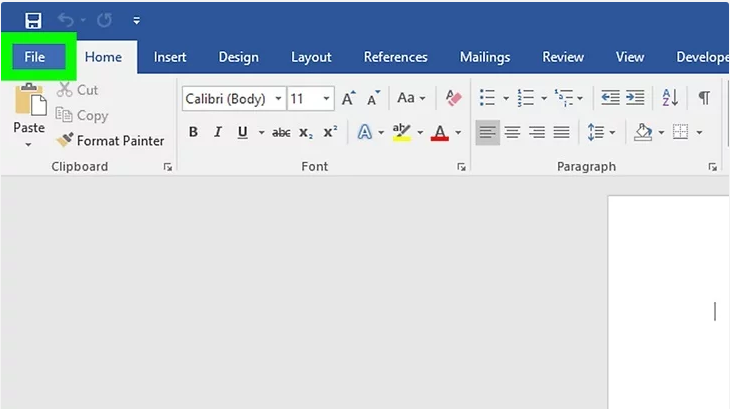Screen dimensions: 730x409
Task: Open the Design tab
Action: tap(238, 57)
